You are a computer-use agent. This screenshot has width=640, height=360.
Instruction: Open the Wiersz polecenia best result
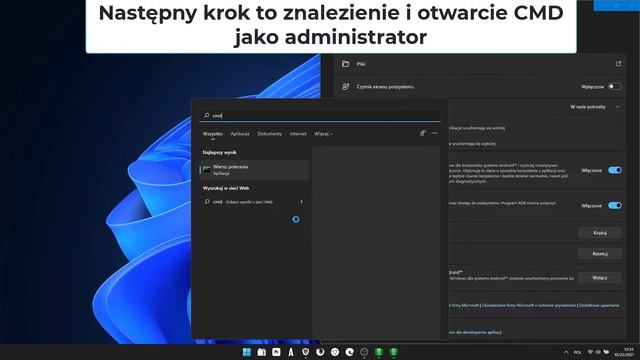tap(255, 170)
